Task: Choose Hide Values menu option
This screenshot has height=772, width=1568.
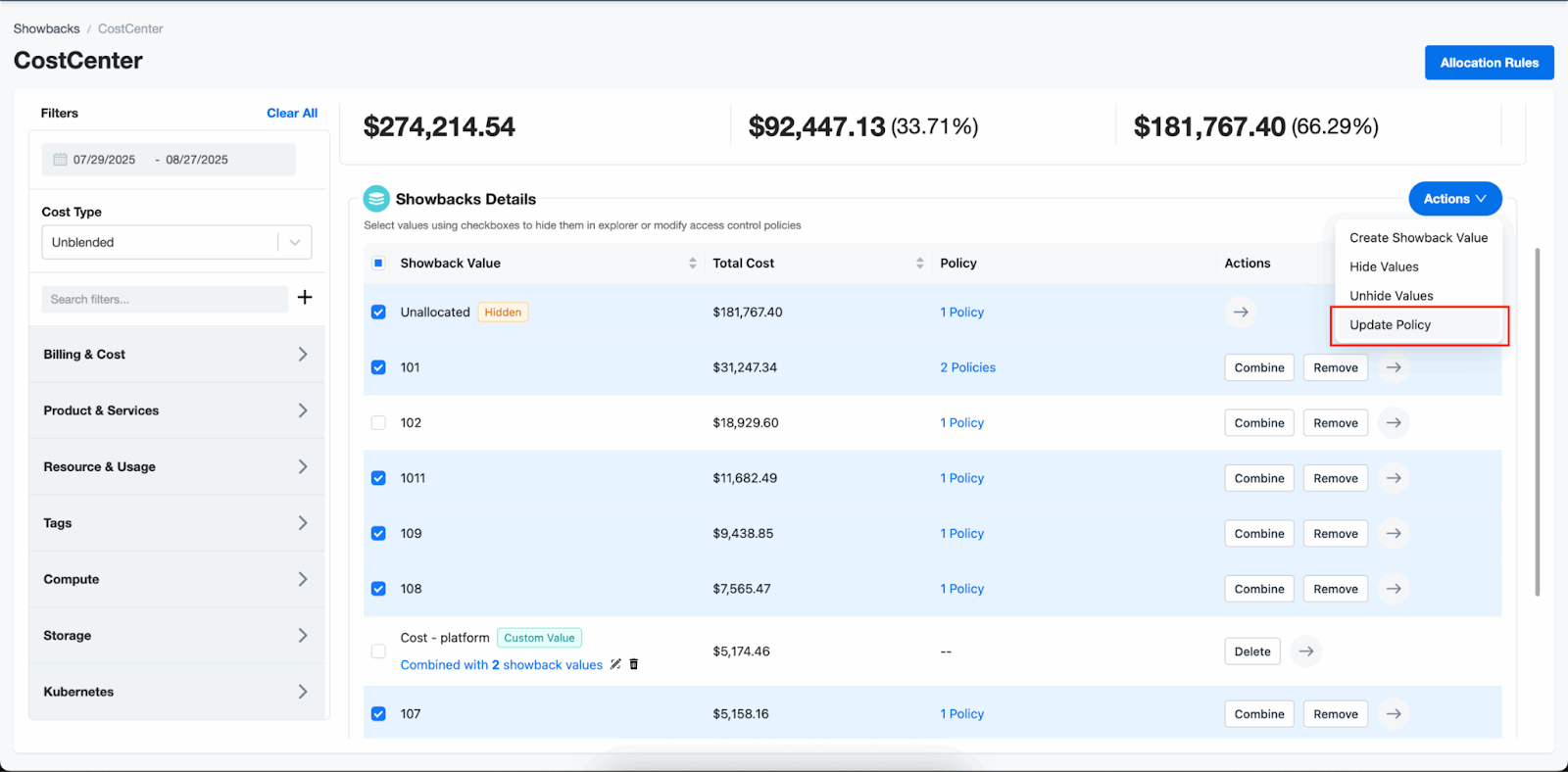Action: coord(1384,266)
